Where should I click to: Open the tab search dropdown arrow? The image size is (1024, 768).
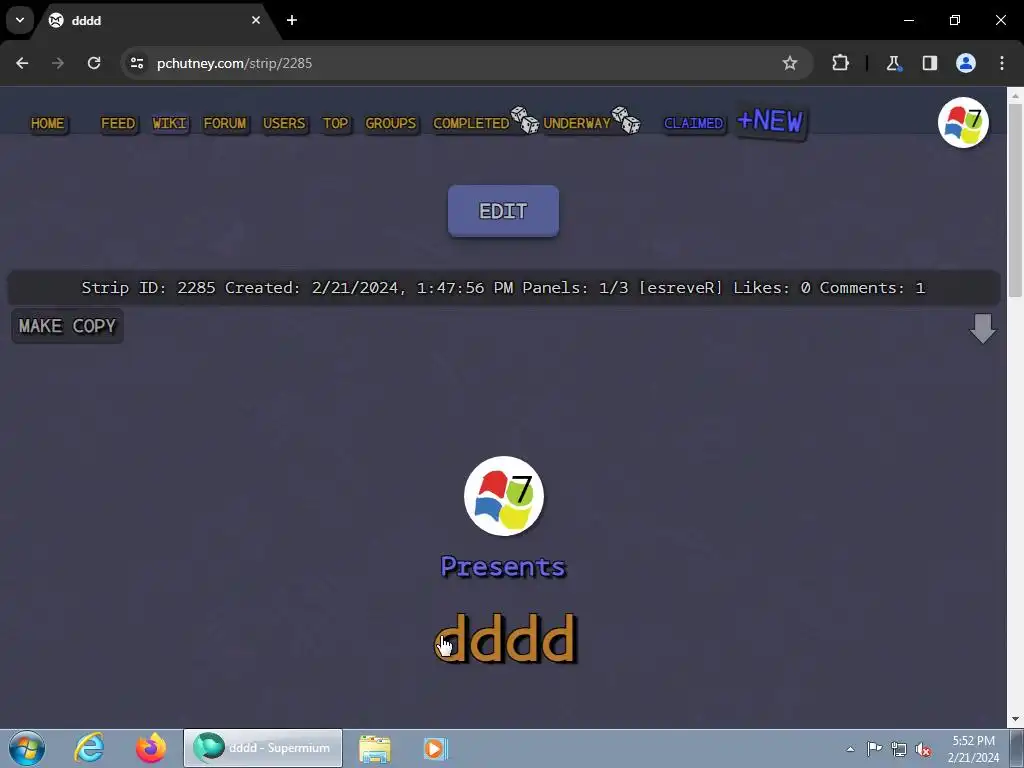[x=20, y=20]
